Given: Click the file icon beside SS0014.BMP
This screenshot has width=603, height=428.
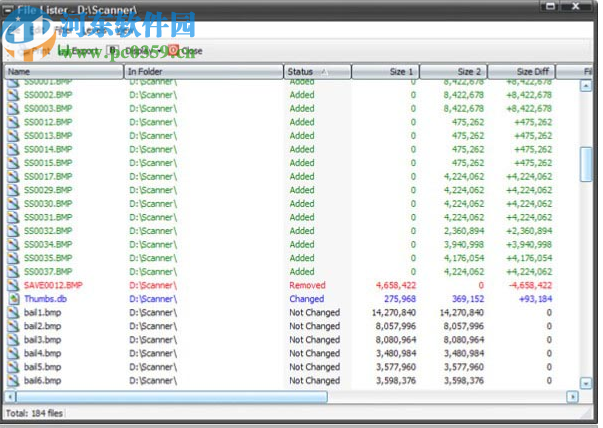Looking at the screenshot, I should point(13,149).
